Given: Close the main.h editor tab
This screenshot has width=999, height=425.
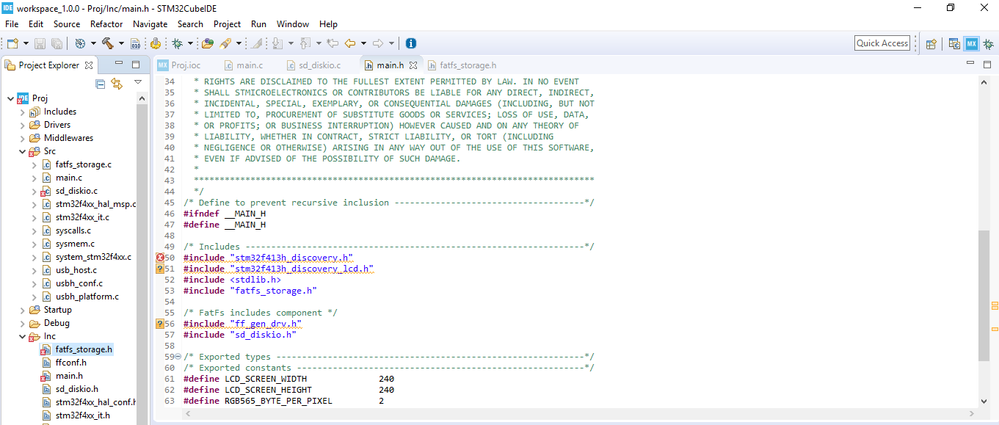Looking at the screenshot, I should pyautogui.click(x=413, y=65).
